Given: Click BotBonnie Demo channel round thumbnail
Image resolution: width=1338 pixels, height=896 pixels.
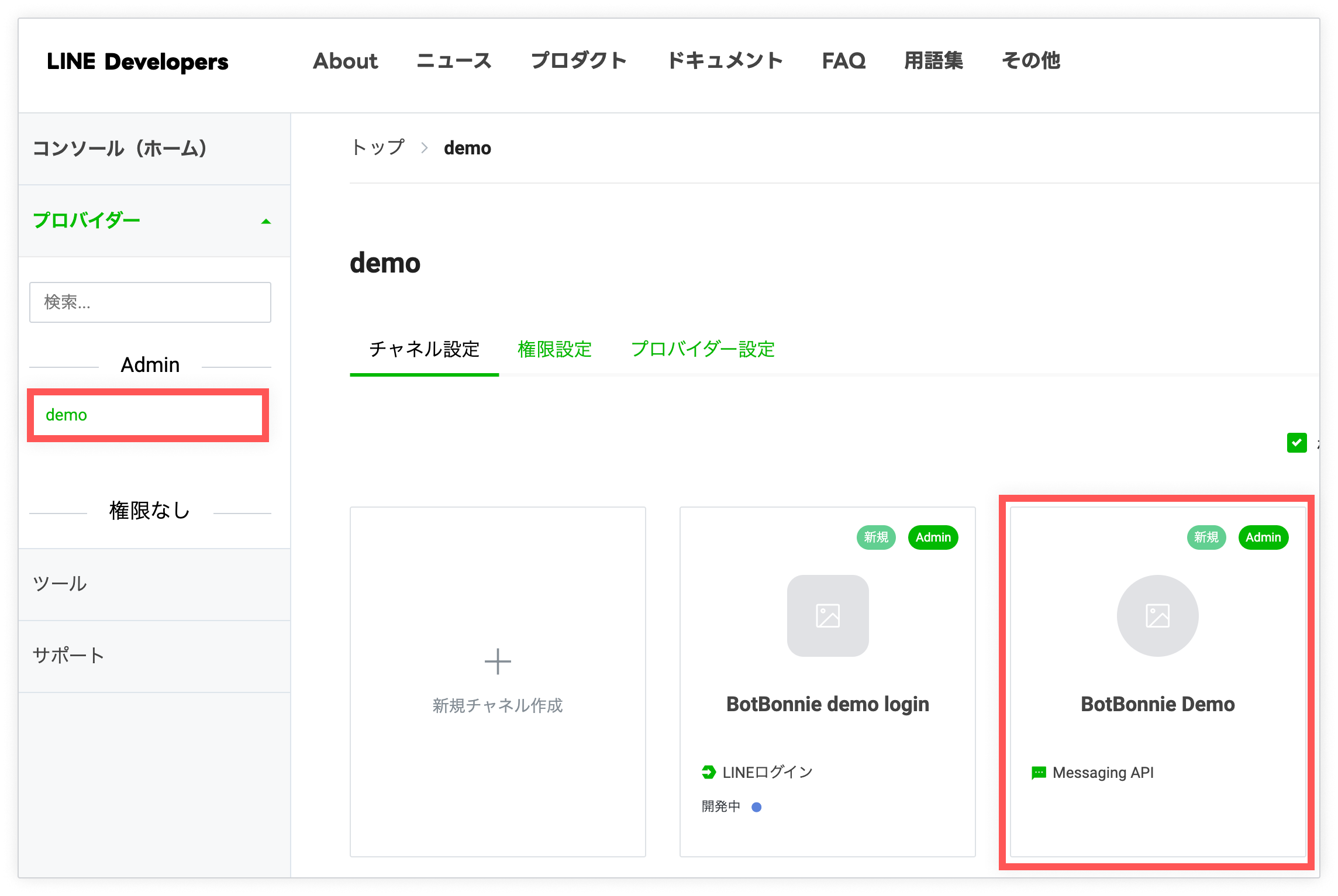Looking at the screenshot, I should click(1157, 616).
